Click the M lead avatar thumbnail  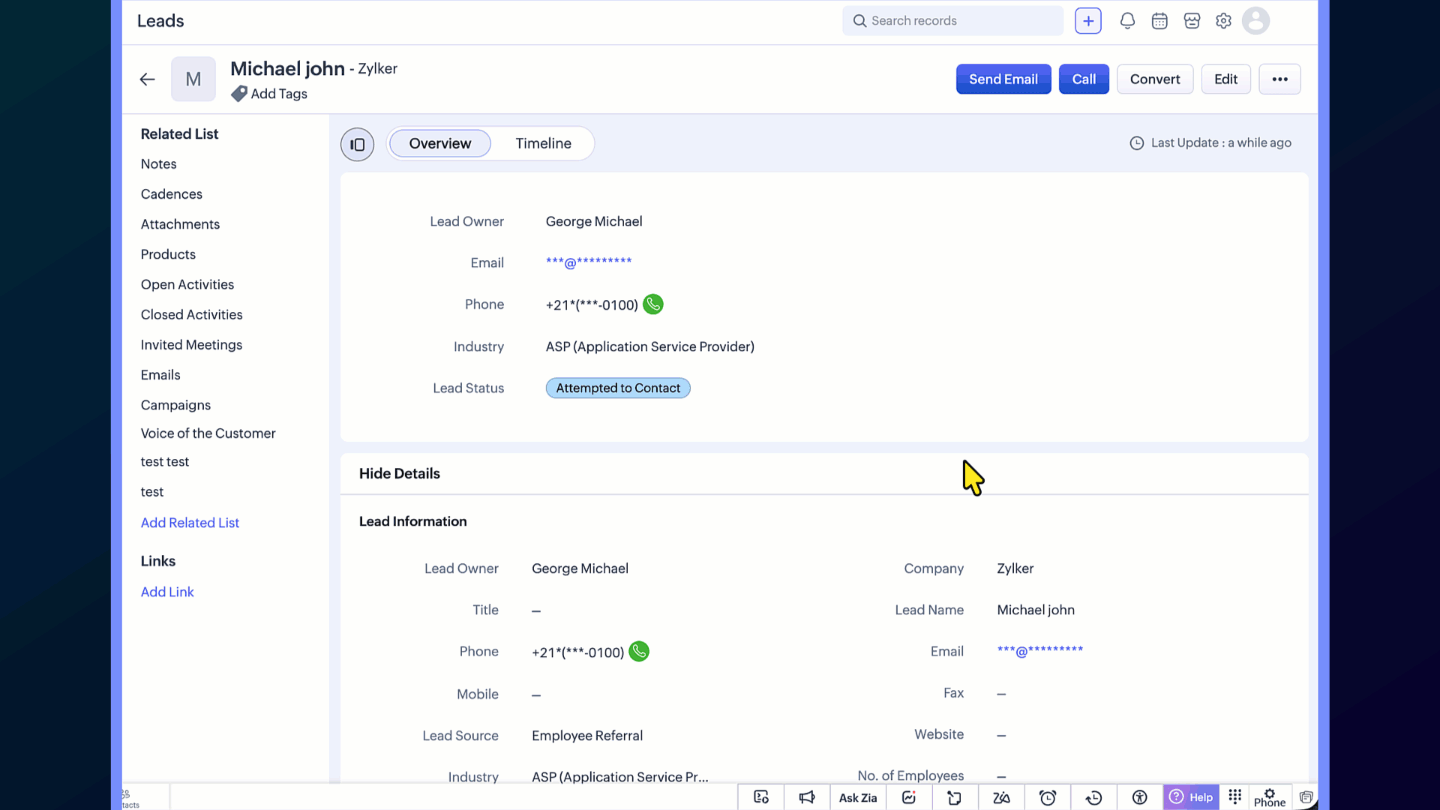point(193,79)
